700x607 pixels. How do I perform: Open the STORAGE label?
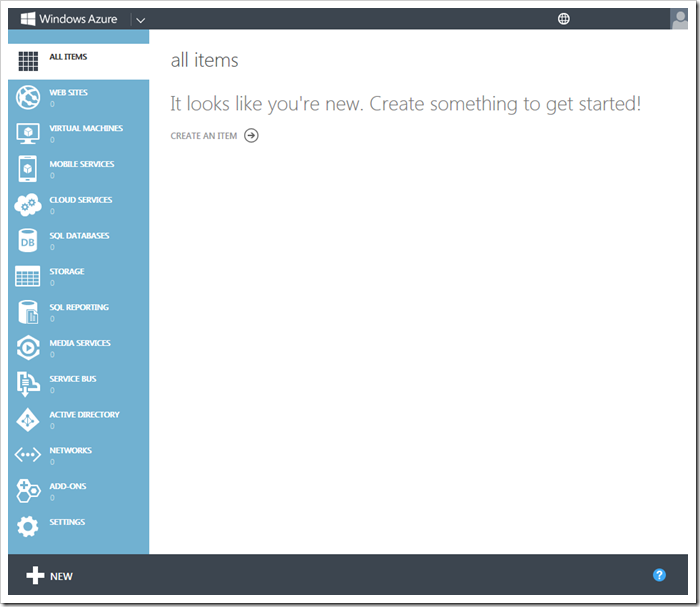[67, 271]
